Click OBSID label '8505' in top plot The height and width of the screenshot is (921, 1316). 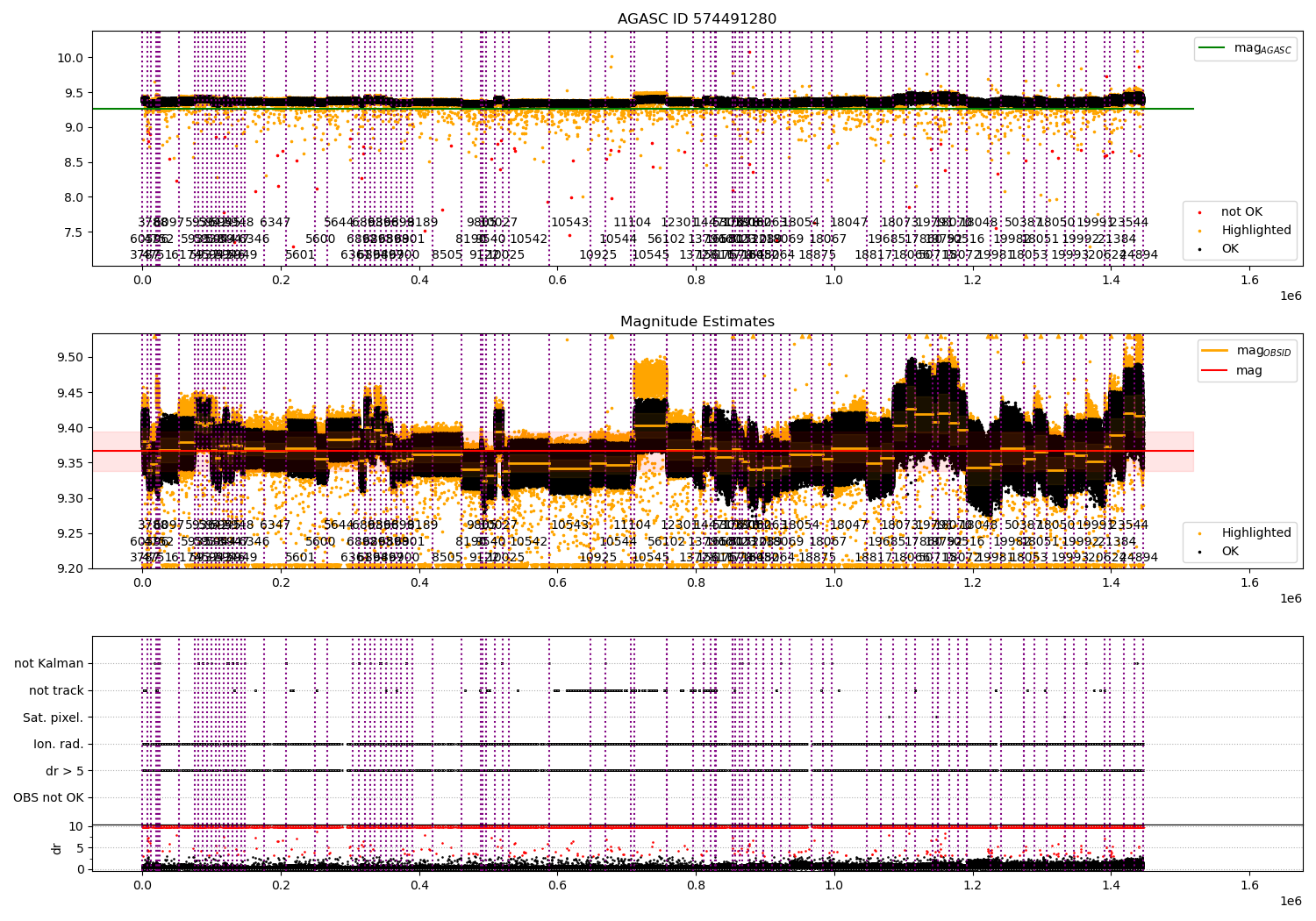pyautogui.click(x=447, y=255)
